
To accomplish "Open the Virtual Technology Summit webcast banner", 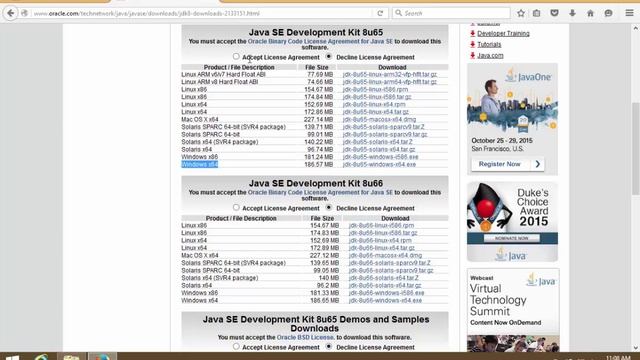I will pos(513,310).
